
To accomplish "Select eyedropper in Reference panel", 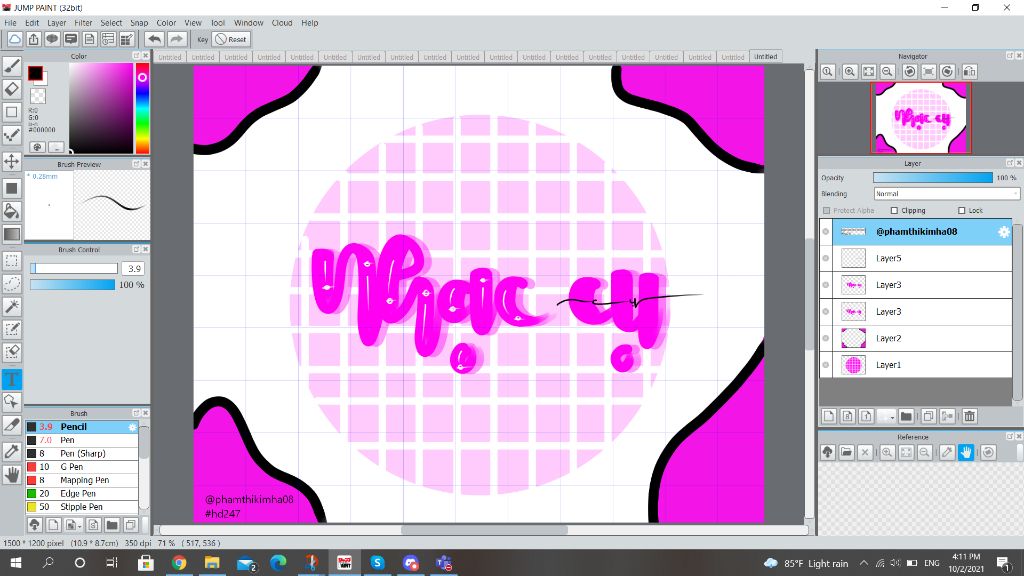I will (947, 452).
